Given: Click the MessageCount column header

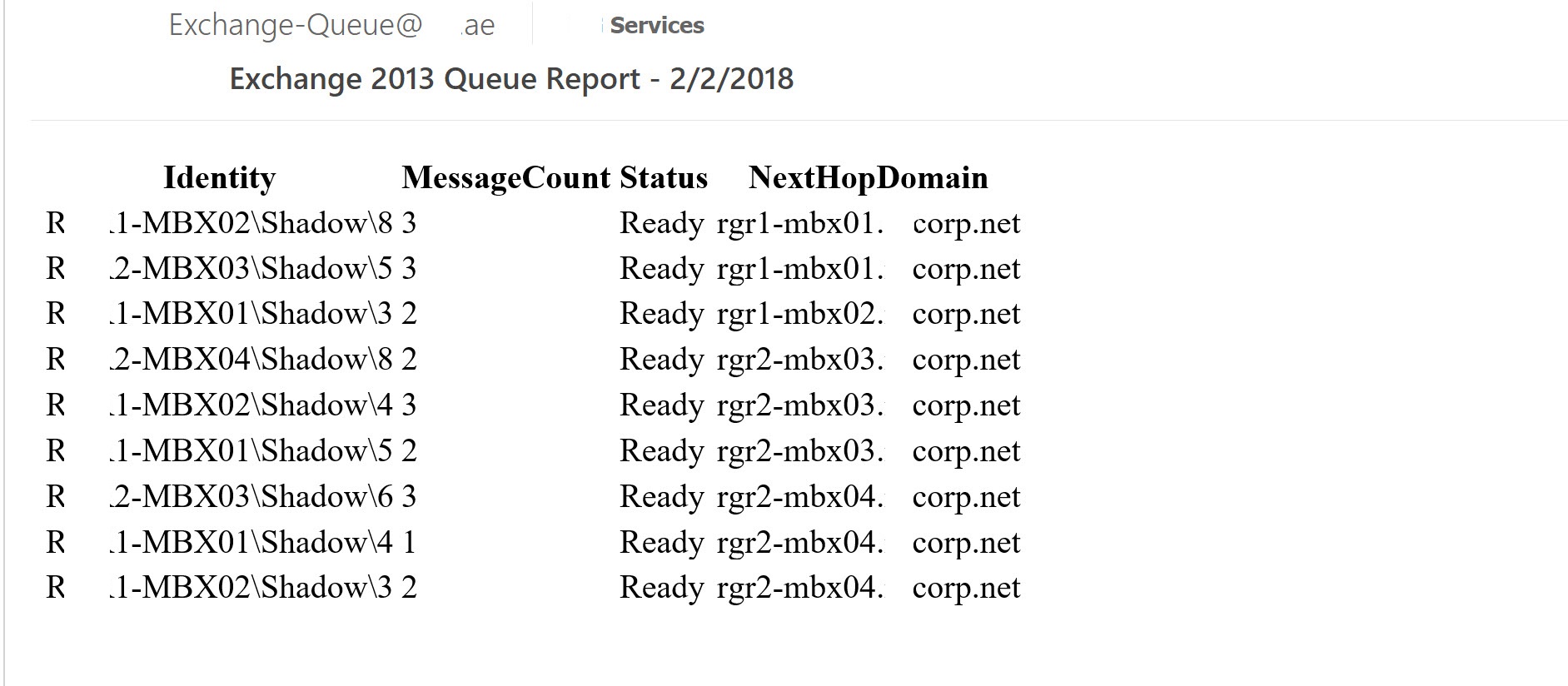Looking at the screenshot, I should (x=506, y=177).
